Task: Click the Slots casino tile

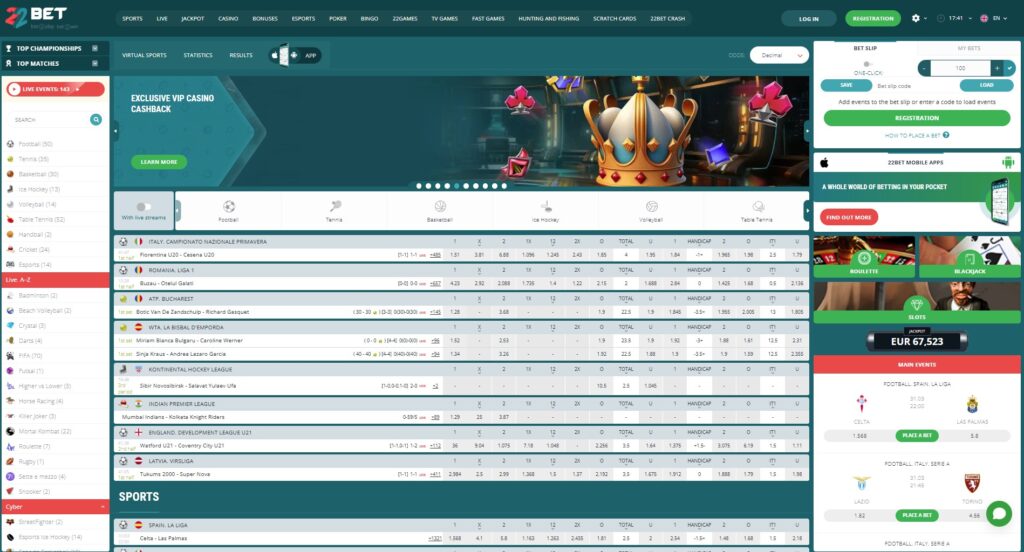Action: [x=917, y=302]
